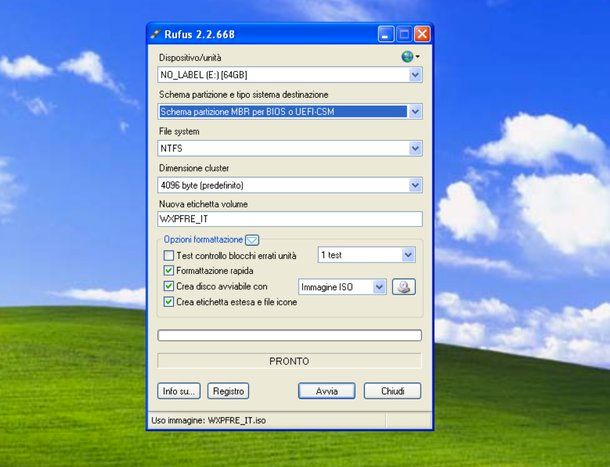The height and width of the screenshot is (467, 610).
Task: Disable Crea etichetta estesa e file icone
Action: [168, 302]
